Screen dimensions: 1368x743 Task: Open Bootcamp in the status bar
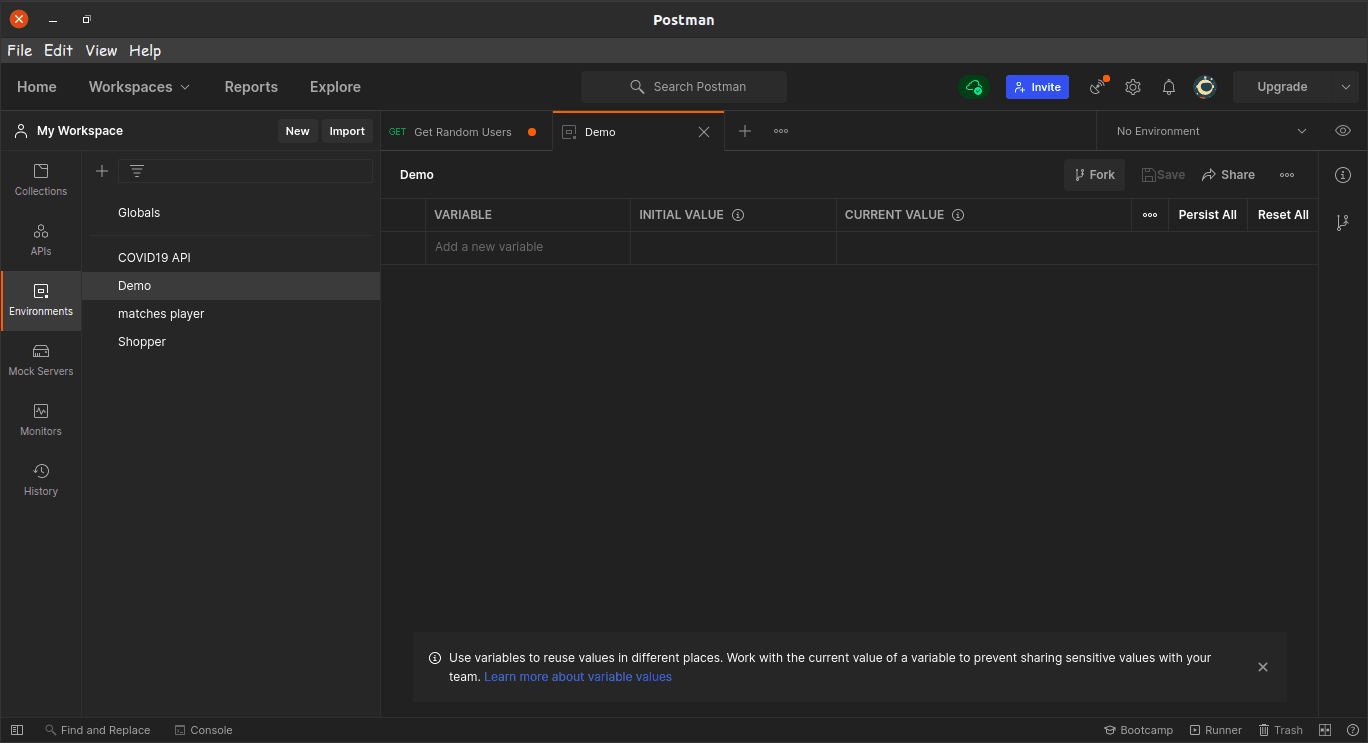point(1138,730)
